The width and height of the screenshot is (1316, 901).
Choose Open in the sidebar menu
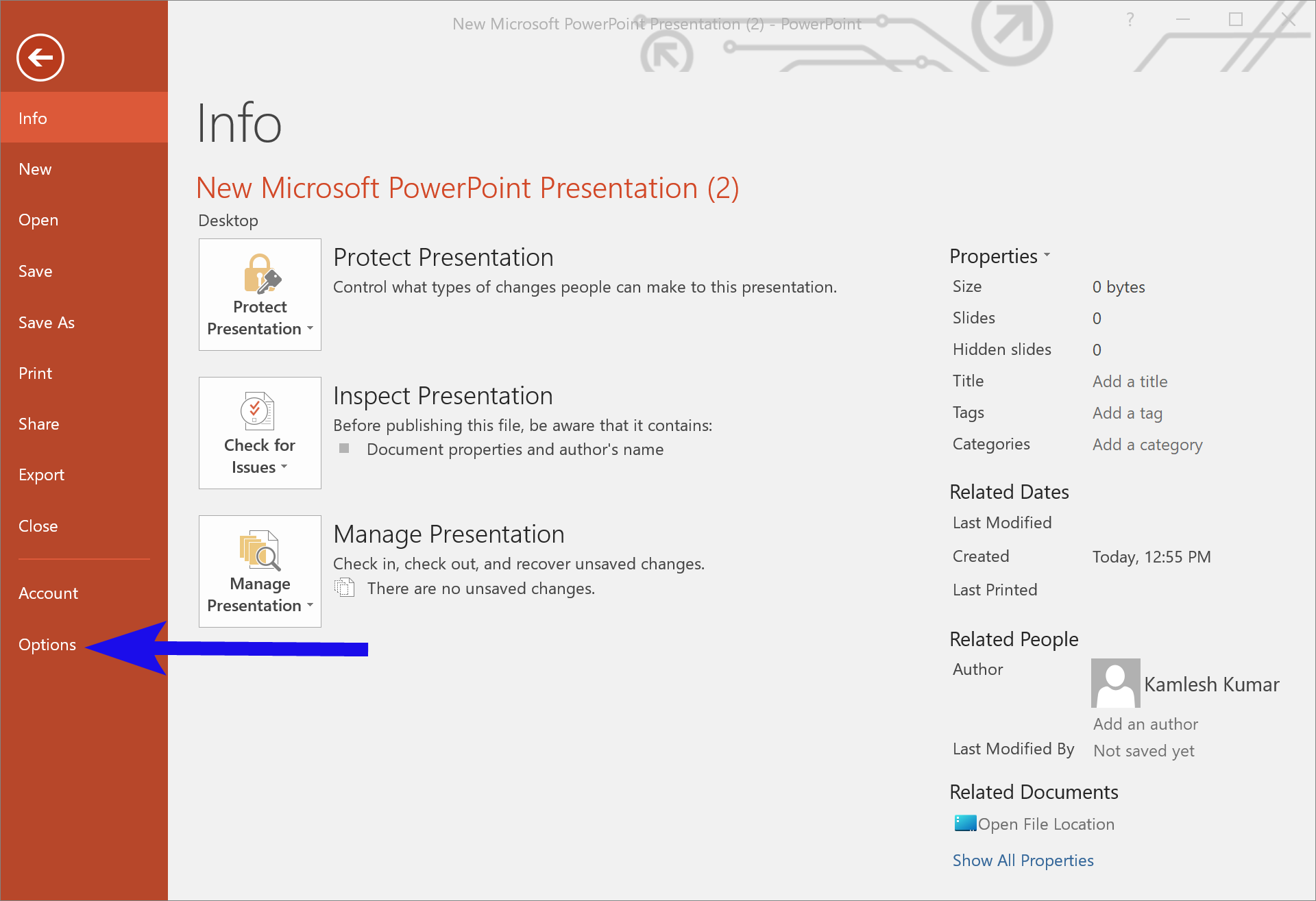click(x=84, y=220)
